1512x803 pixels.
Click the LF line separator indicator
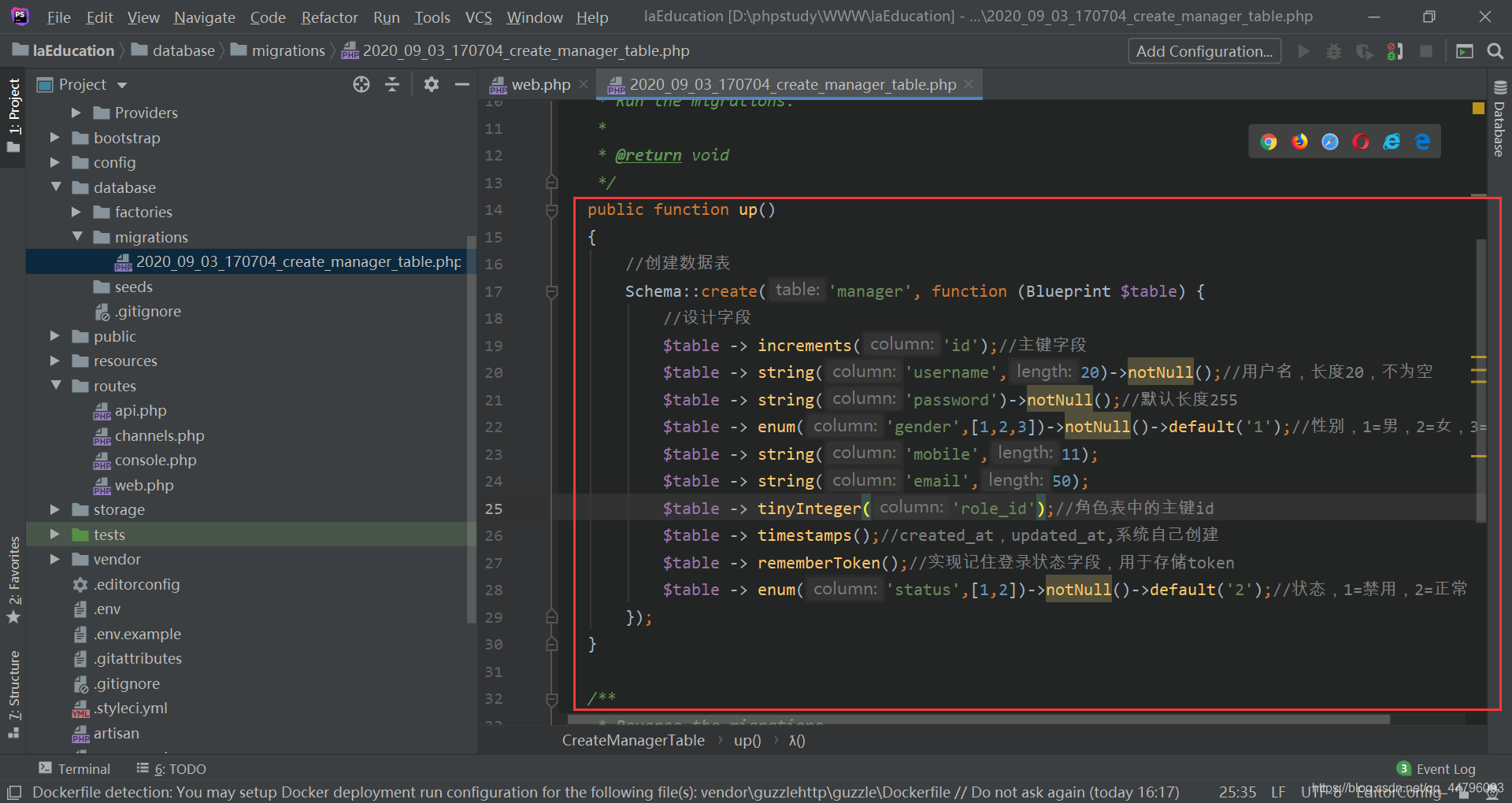pyautogui.click(x=1278, y=792)
